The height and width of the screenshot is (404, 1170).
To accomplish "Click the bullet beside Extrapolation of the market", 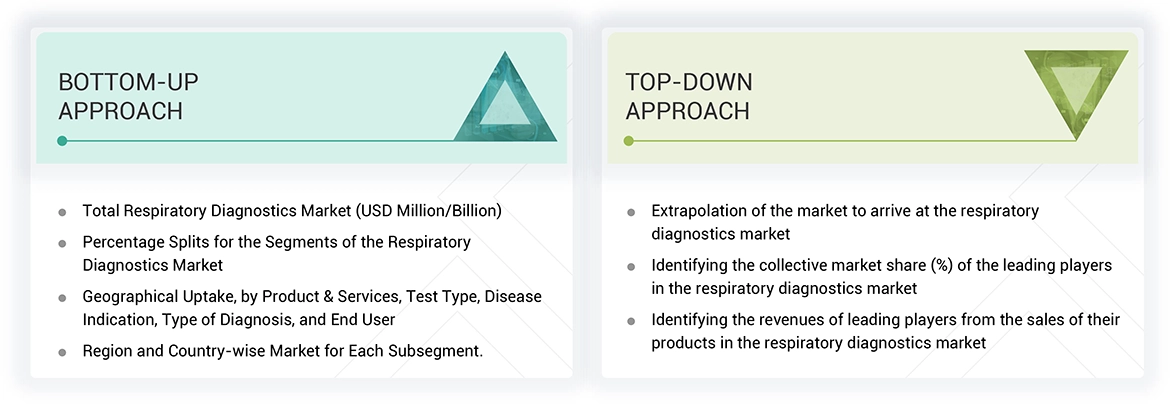I will click(631, 212).
